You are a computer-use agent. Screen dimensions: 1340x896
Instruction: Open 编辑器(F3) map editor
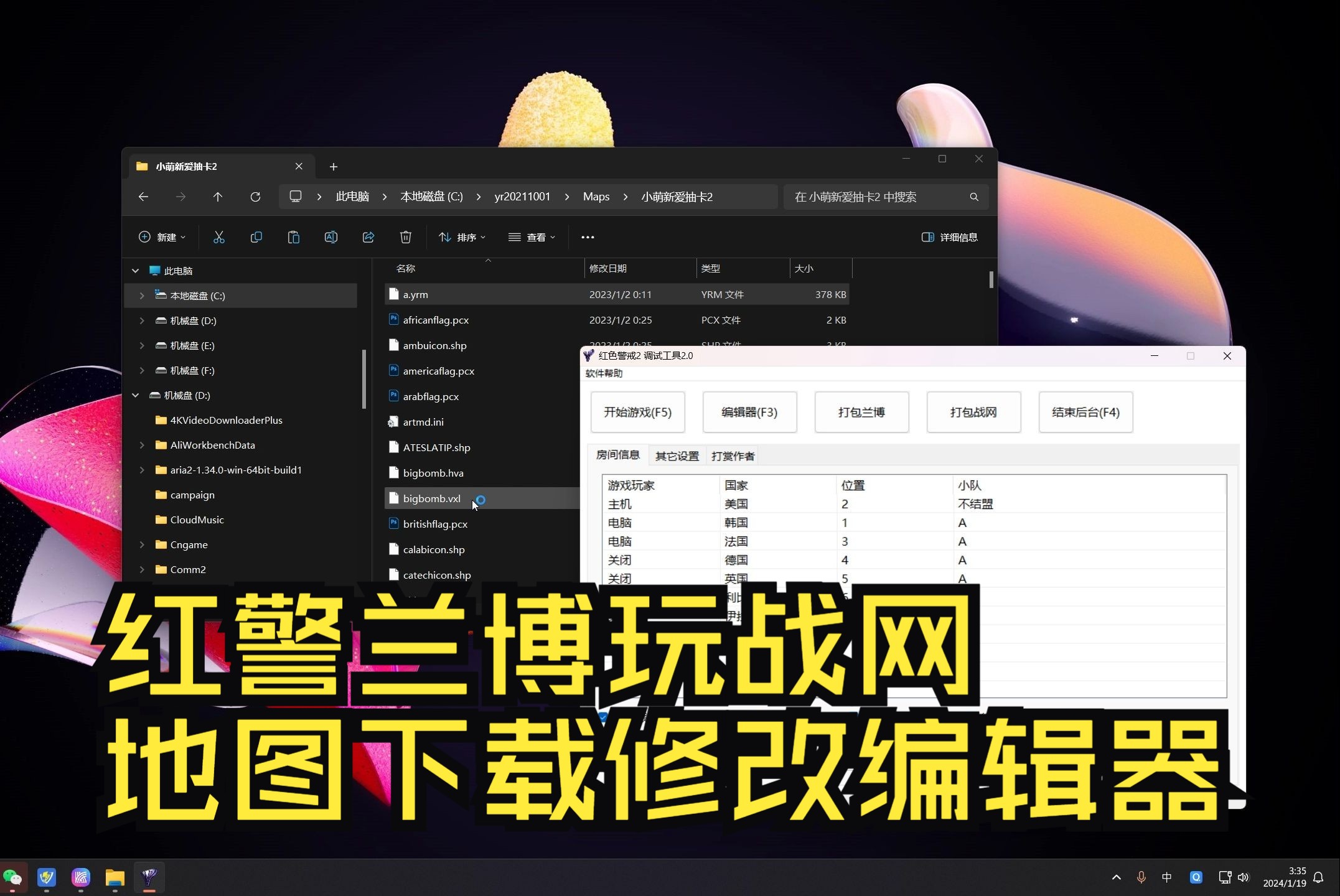(x=747, y=412)
